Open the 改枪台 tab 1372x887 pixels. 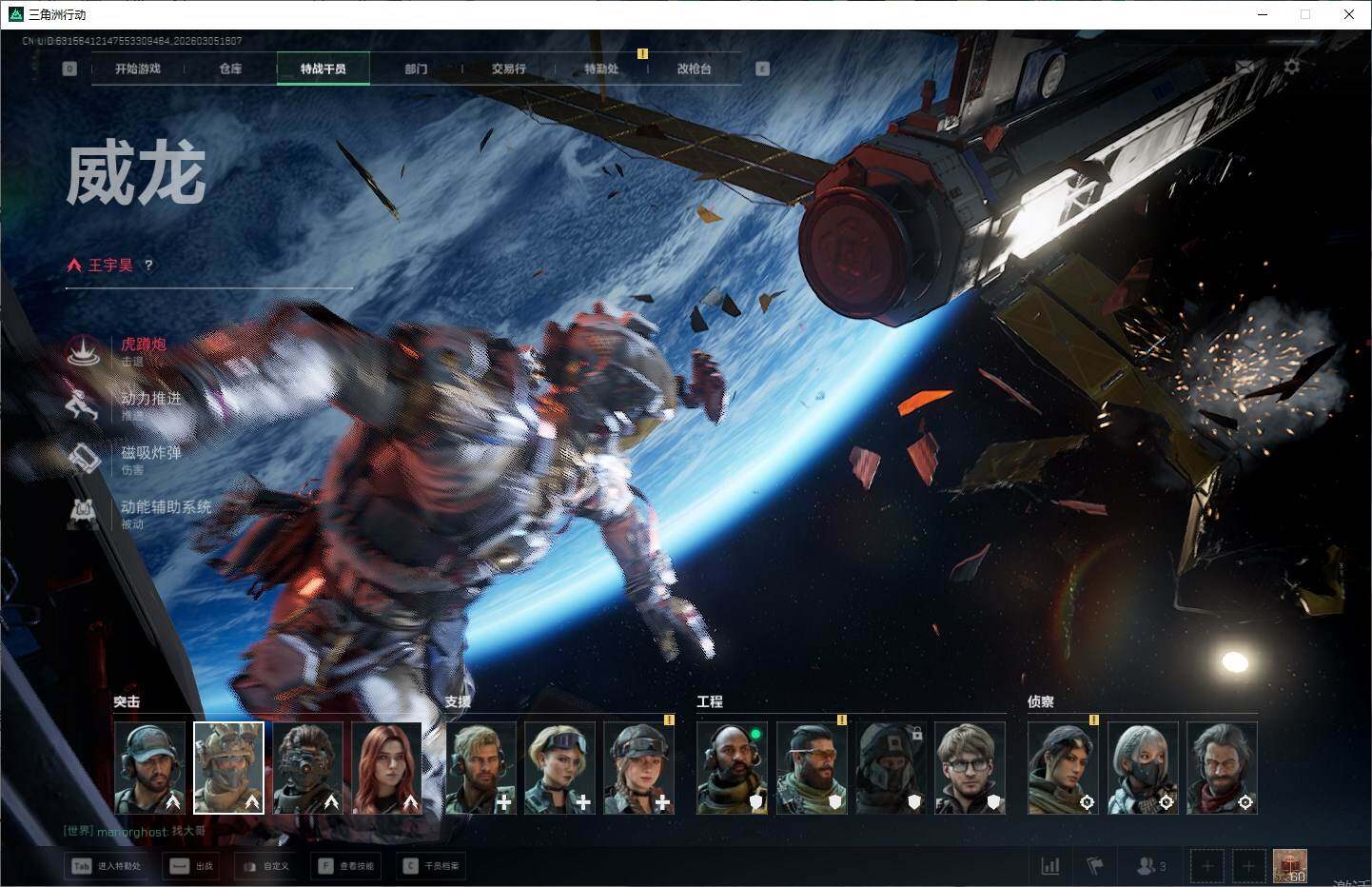point(694,69)
